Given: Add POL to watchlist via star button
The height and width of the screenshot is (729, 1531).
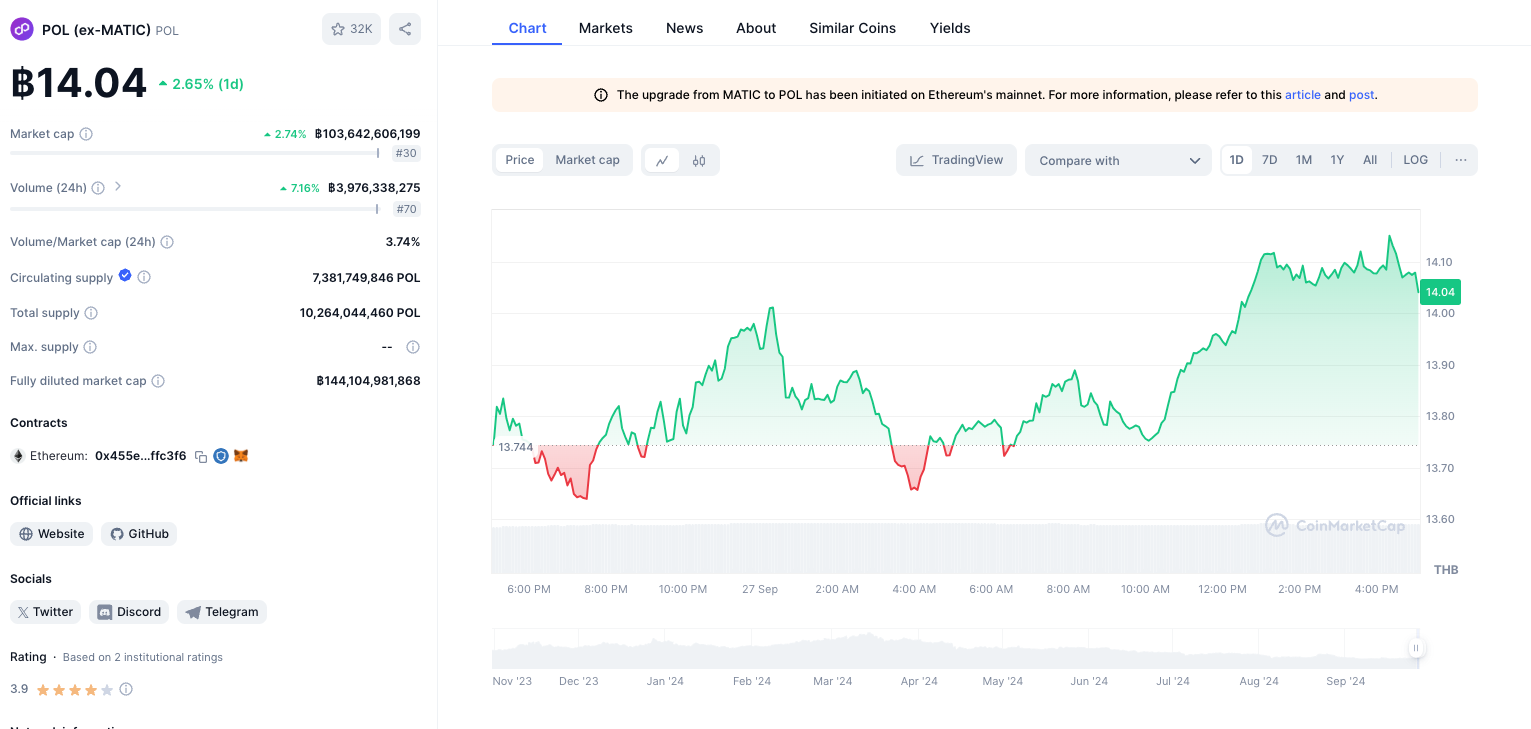Looking at the screenshot, I should [x=351, y=29].
